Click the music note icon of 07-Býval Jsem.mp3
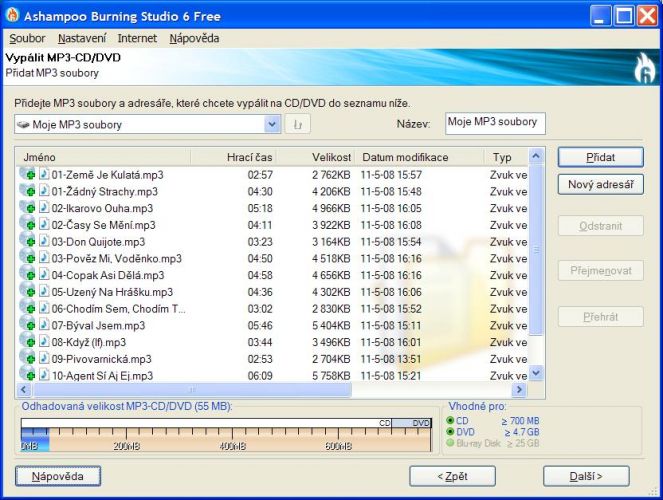663x500 pixels. coord(44,325)
